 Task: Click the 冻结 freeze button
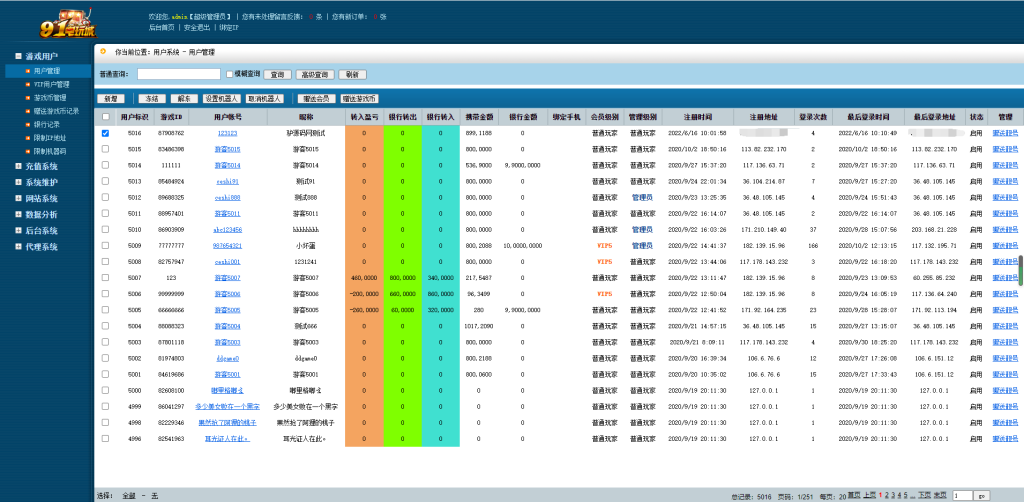coord(150,99)
